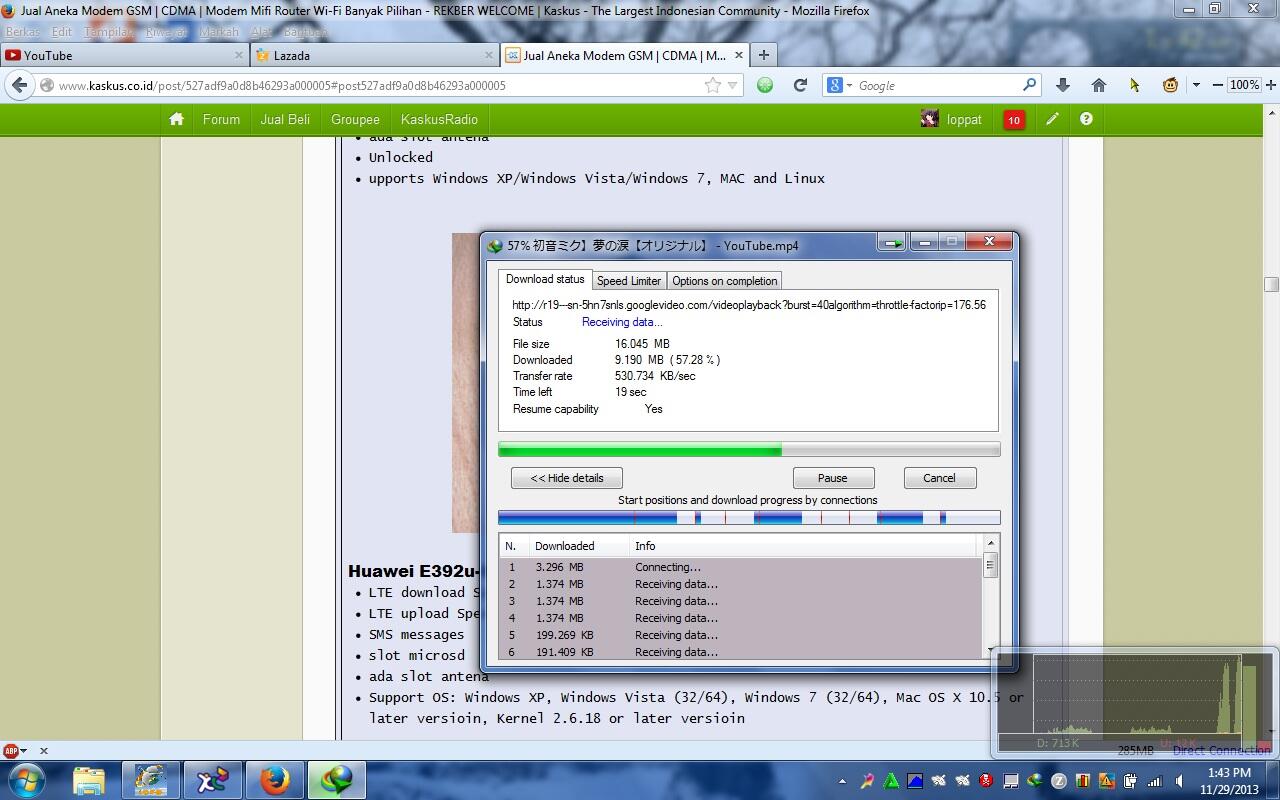Click the Internet Download Manager taskbar icon
The image size is (1280, 800).
[x=336, y=780]
